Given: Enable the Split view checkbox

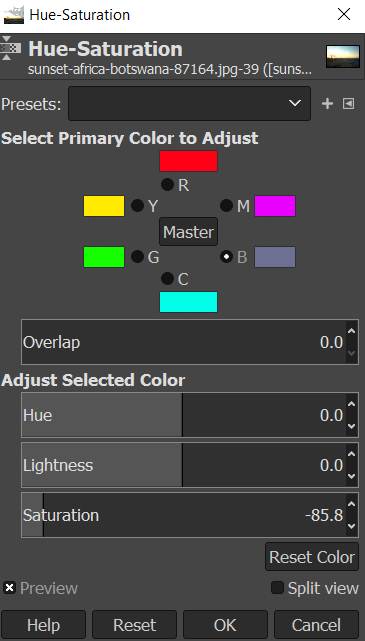Looking at the screenshot, I should point(277,588).
